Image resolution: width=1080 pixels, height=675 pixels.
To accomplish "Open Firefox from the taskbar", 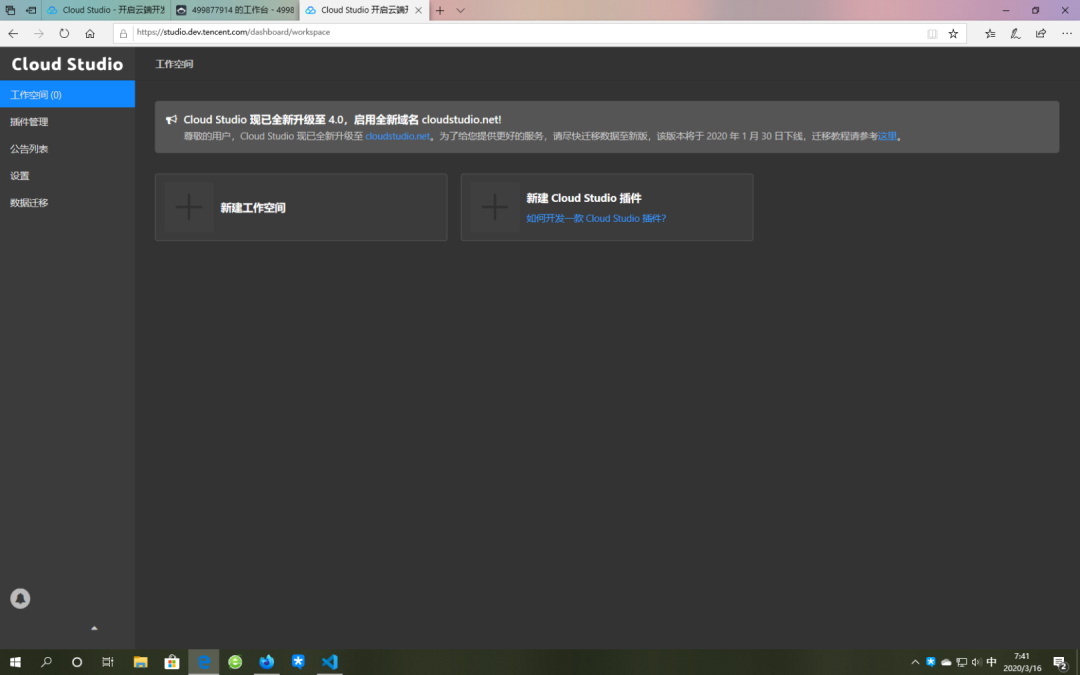I will click(266, 661).
